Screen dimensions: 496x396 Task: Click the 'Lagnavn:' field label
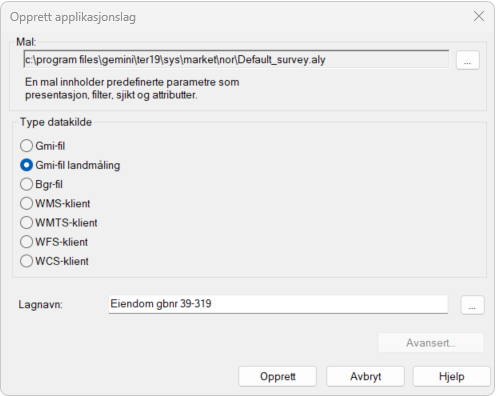pos(40,305)
